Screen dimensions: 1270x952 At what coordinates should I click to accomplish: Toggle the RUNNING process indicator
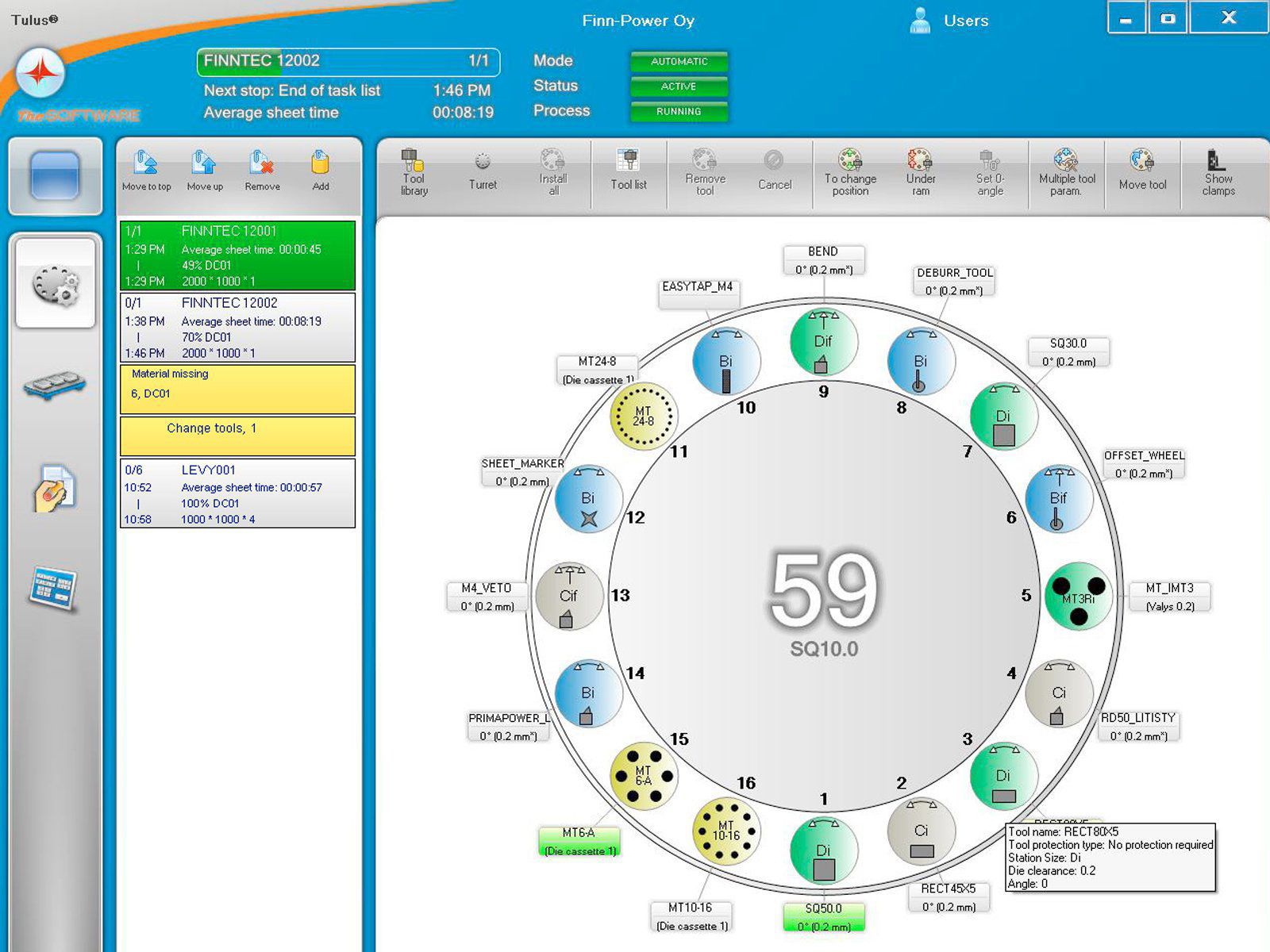pos(679,112)
